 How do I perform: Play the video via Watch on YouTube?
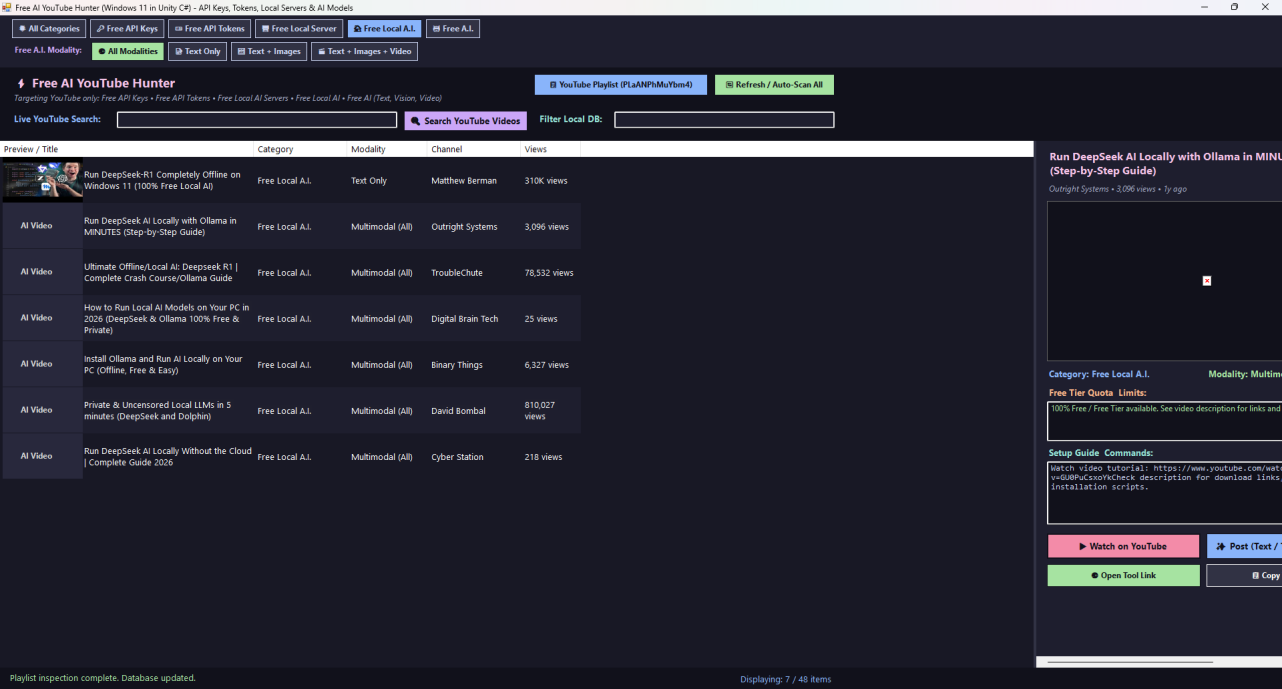(1123, 546)
